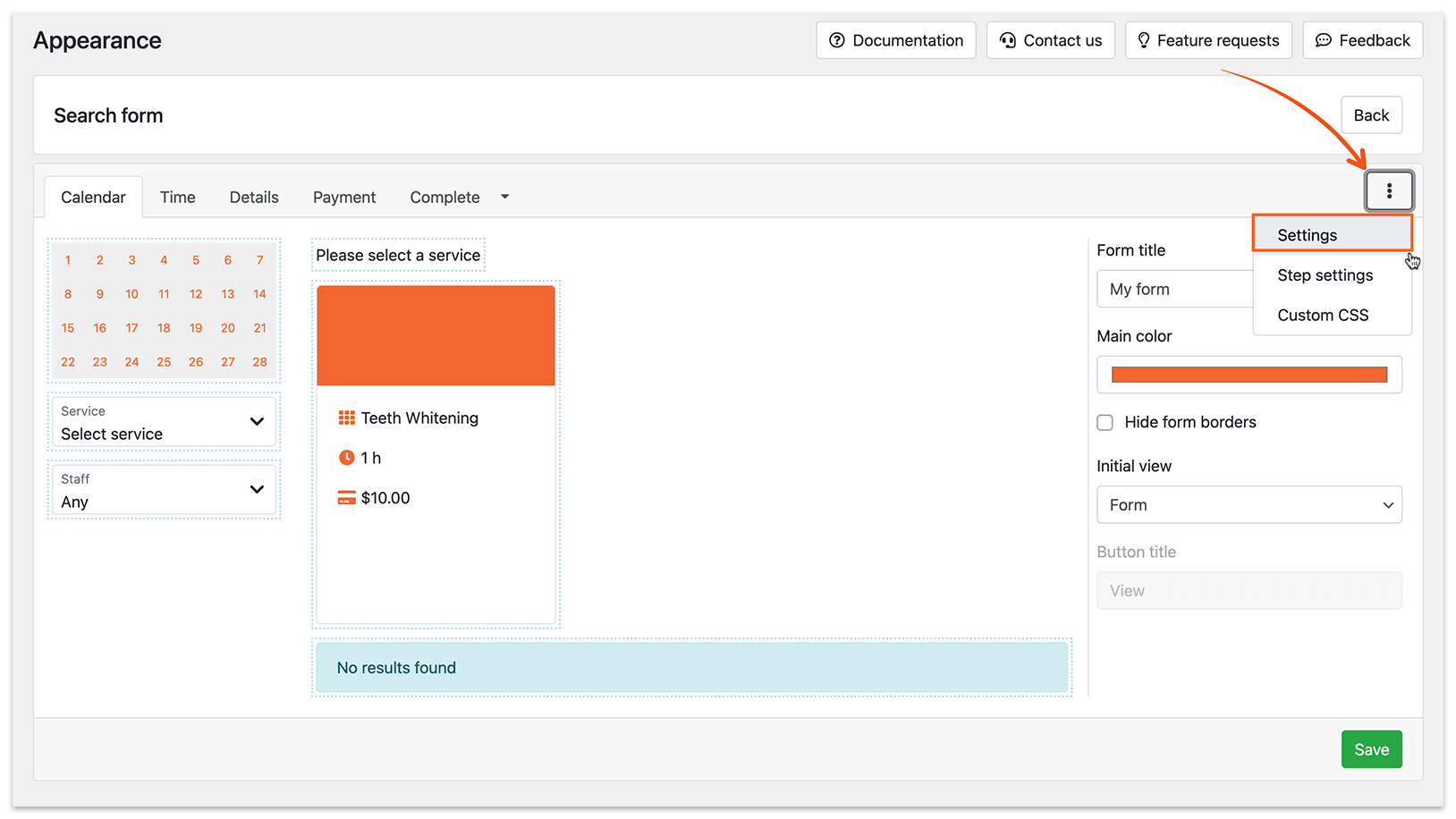Open the Details tab

pos(254,197)
